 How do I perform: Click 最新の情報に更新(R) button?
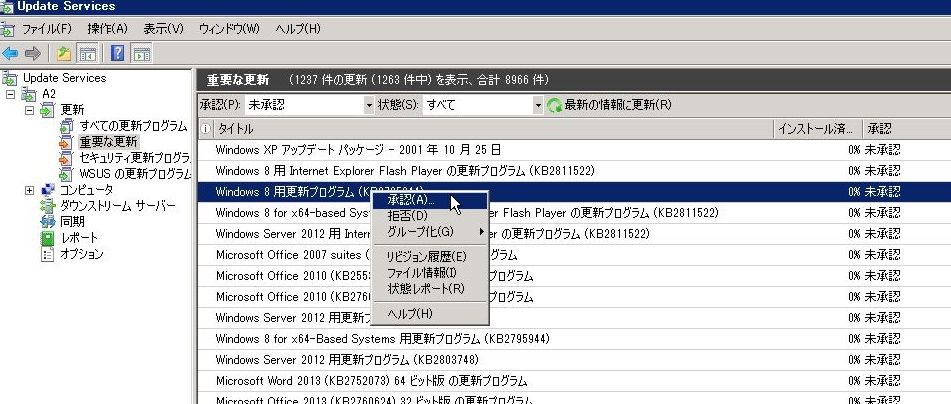(610, 105)
